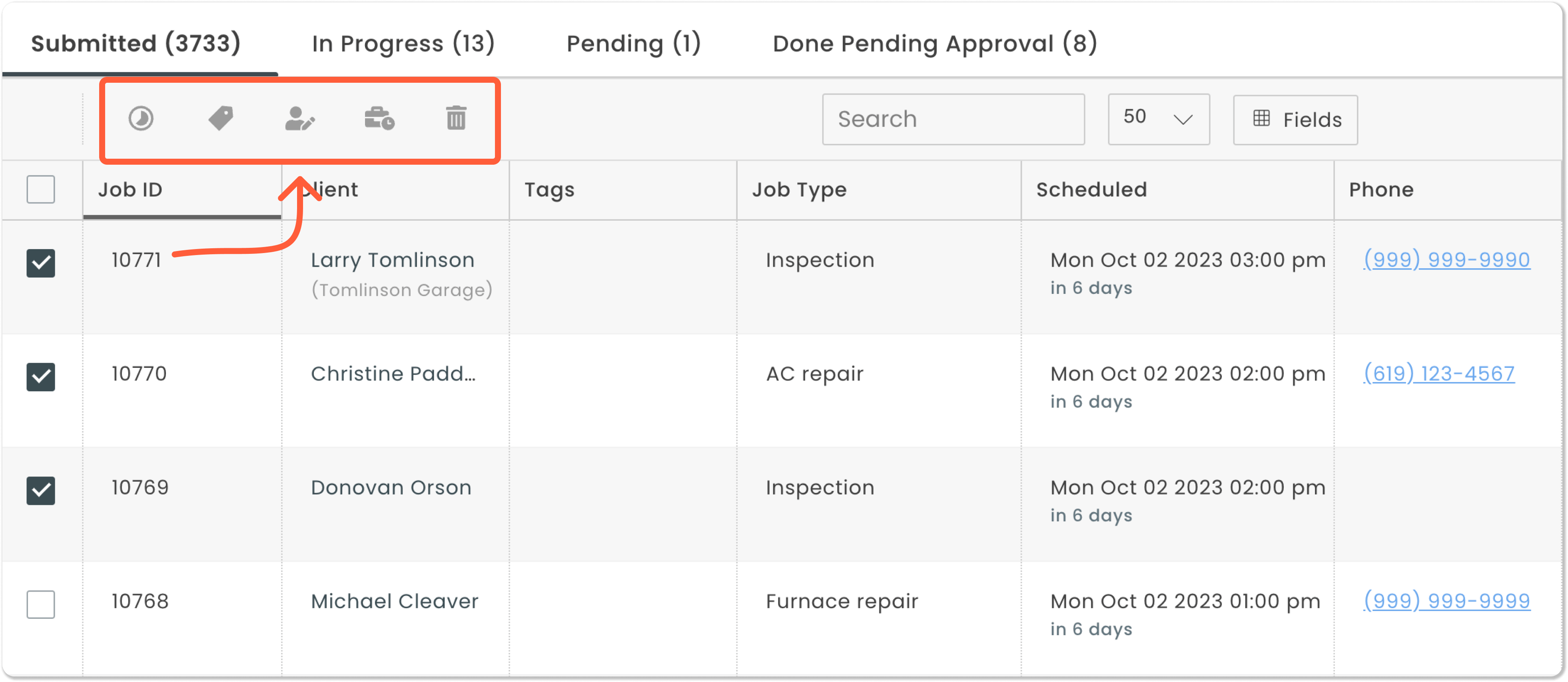Image resolution: width=1568 pixels, height=682 pixels.
Task: Delete selected jobs using the trash icon
Action: tap(456, 119)
